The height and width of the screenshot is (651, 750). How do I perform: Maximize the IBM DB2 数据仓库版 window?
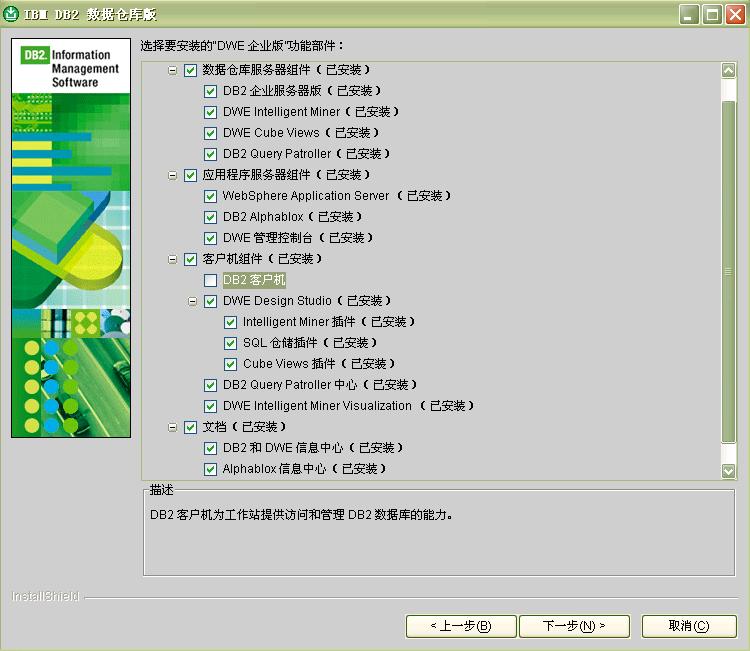point(712,15)
